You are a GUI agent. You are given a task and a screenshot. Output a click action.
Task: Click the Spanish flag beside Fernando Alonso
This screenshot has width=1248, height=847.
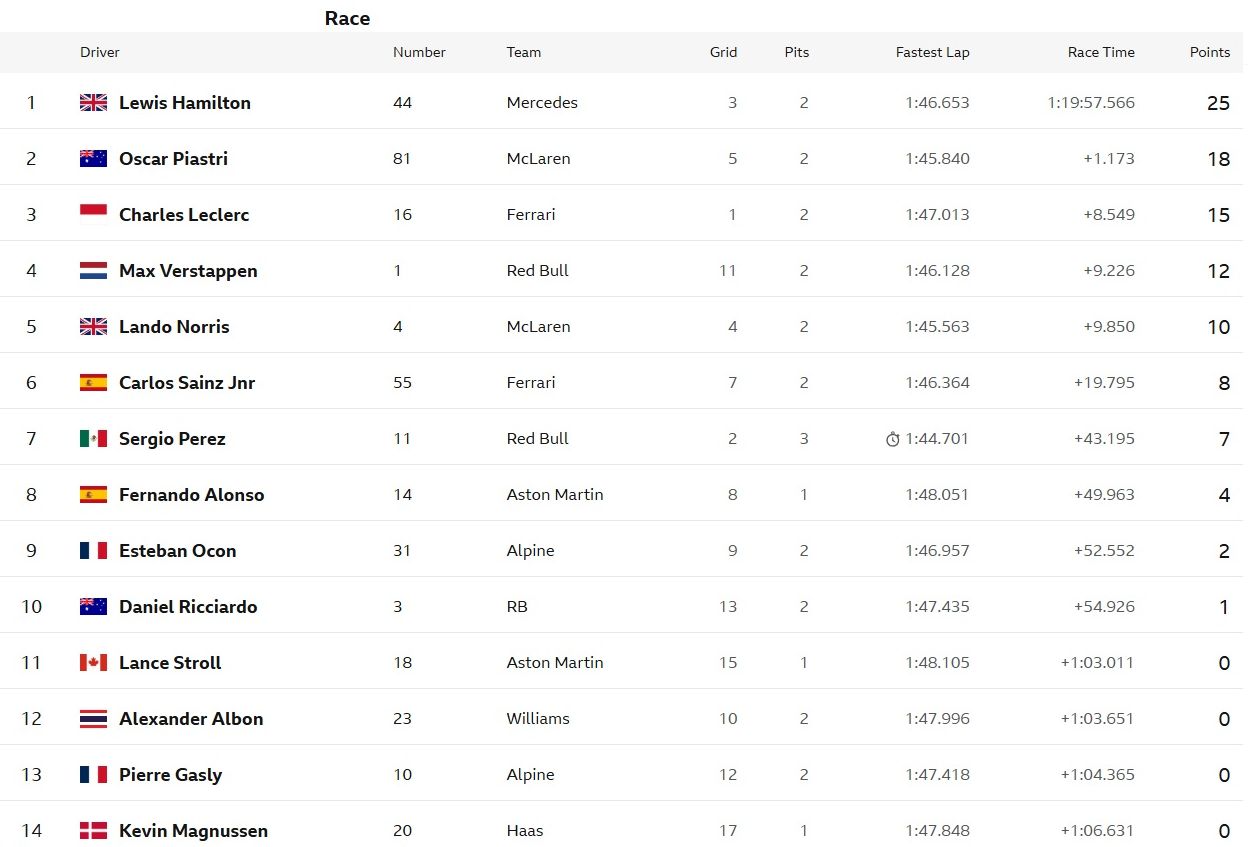93,494
